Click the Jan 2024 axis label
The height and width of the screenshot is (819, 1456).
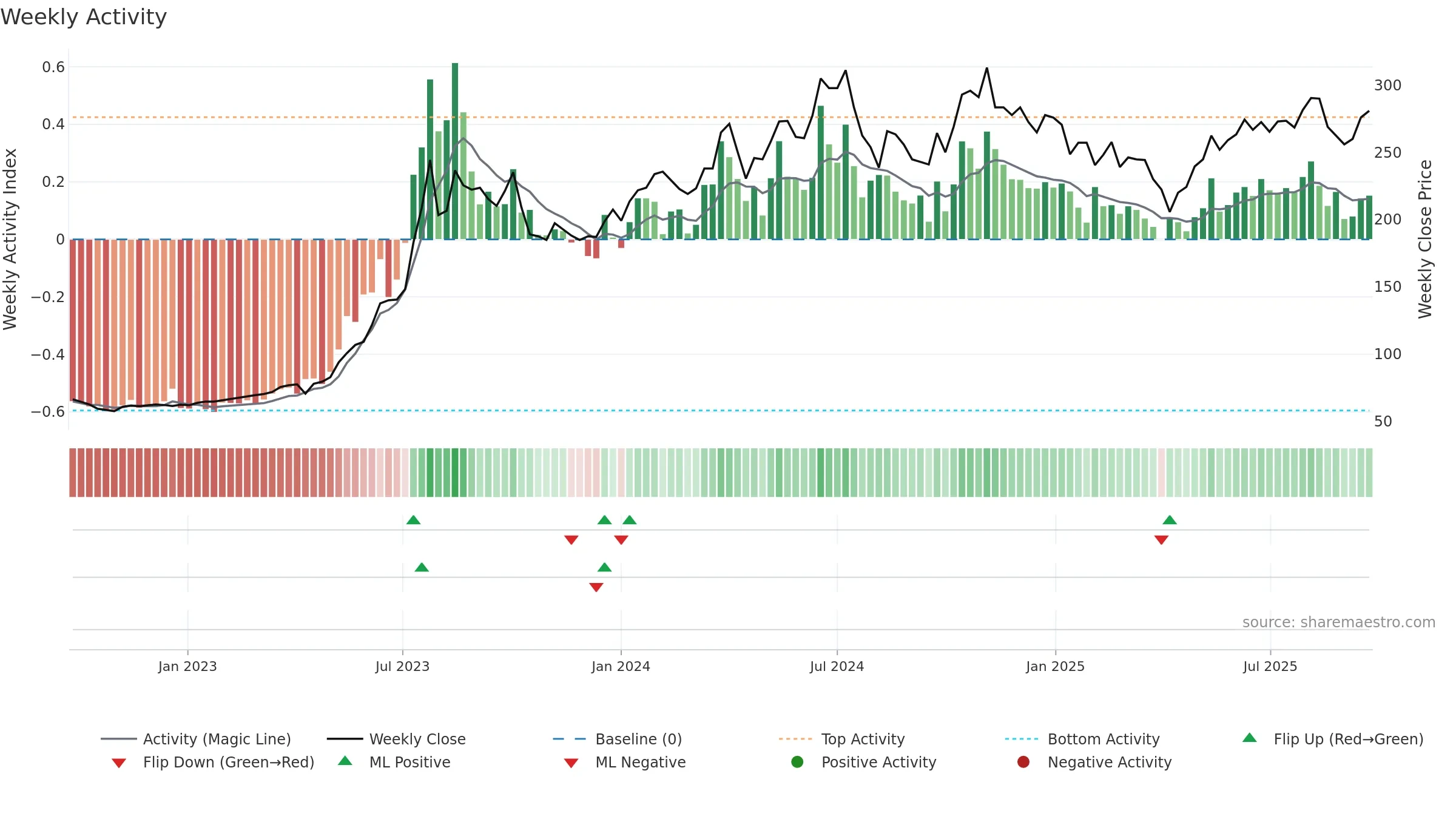point(621,666)
